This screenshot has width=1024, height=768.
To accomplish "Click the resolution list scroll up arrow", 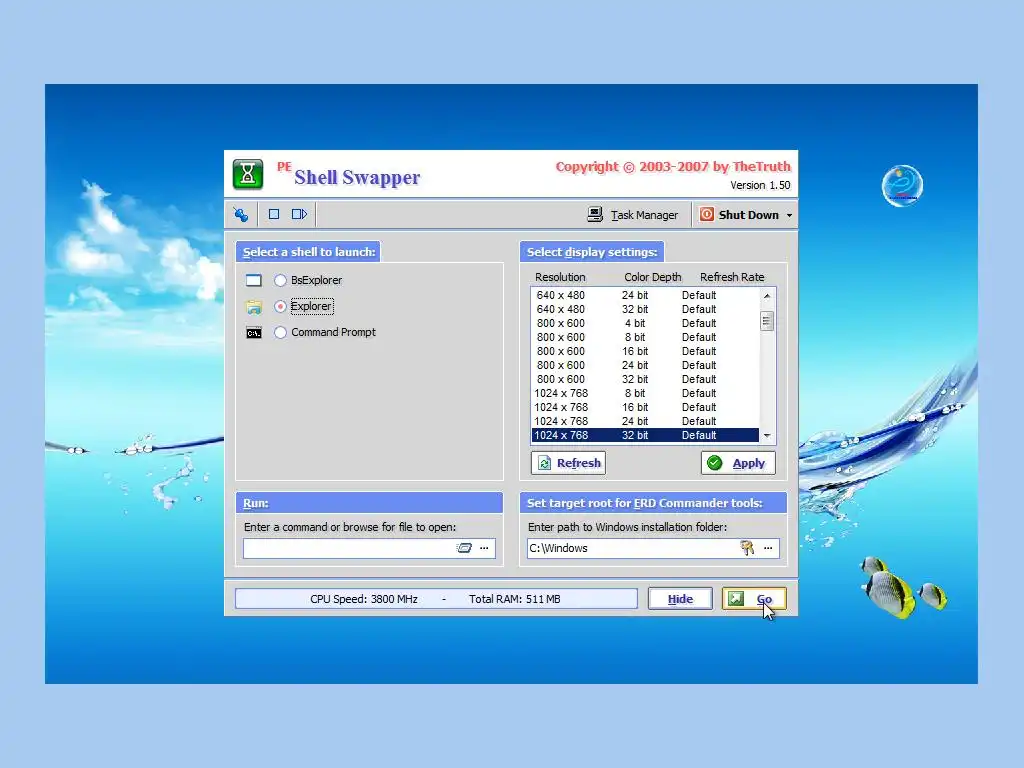I will pyautogui.click(x=767, y=296).
